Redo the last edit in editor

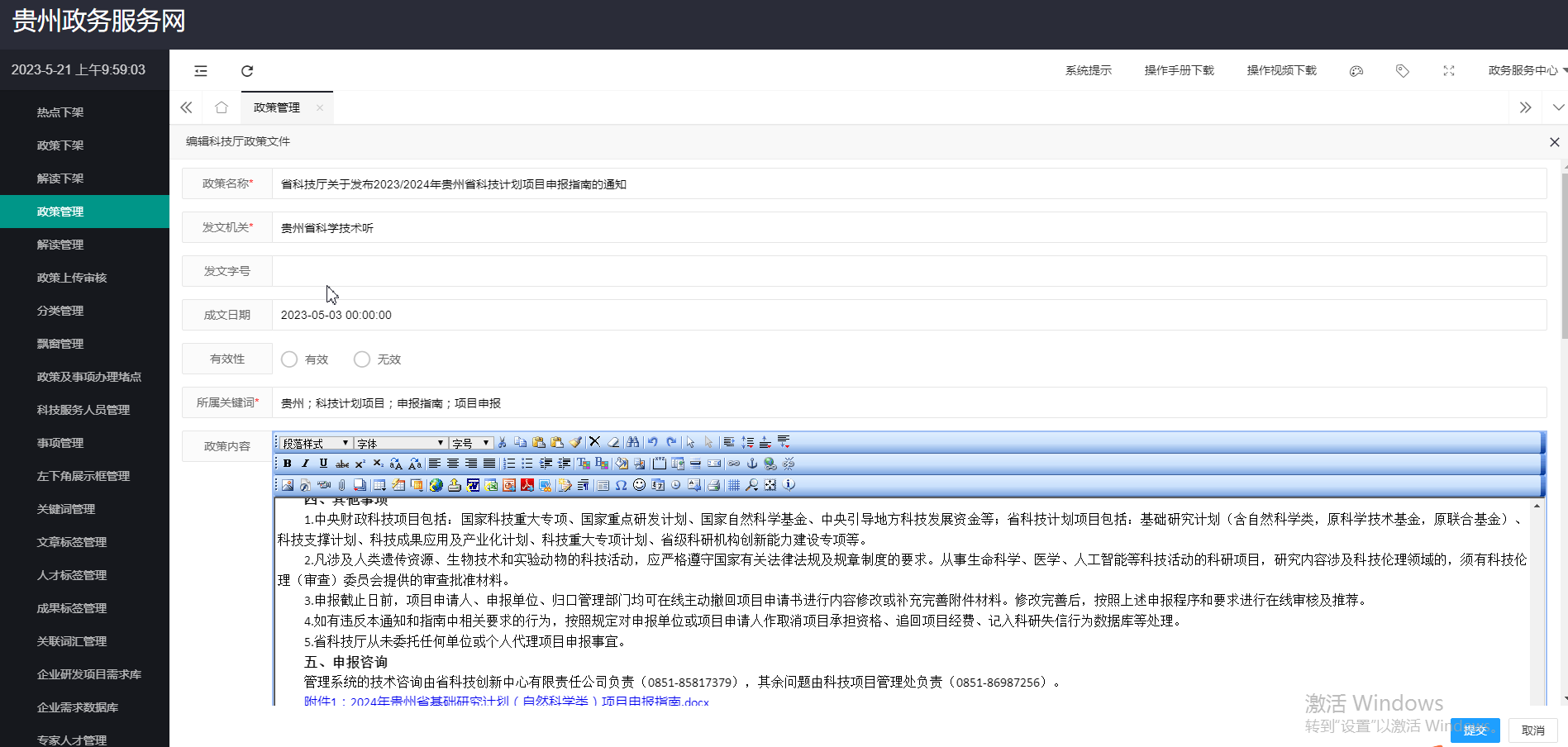pos(671,442)
